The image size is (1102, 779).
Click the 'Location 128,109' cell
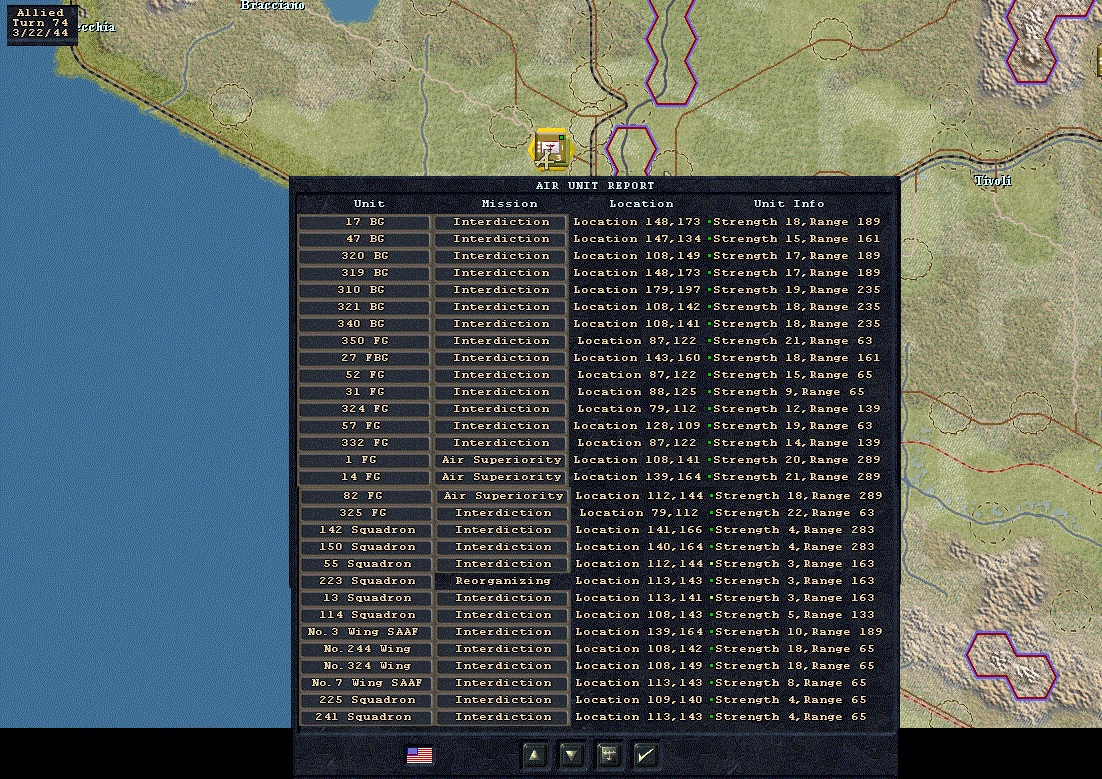637,426
